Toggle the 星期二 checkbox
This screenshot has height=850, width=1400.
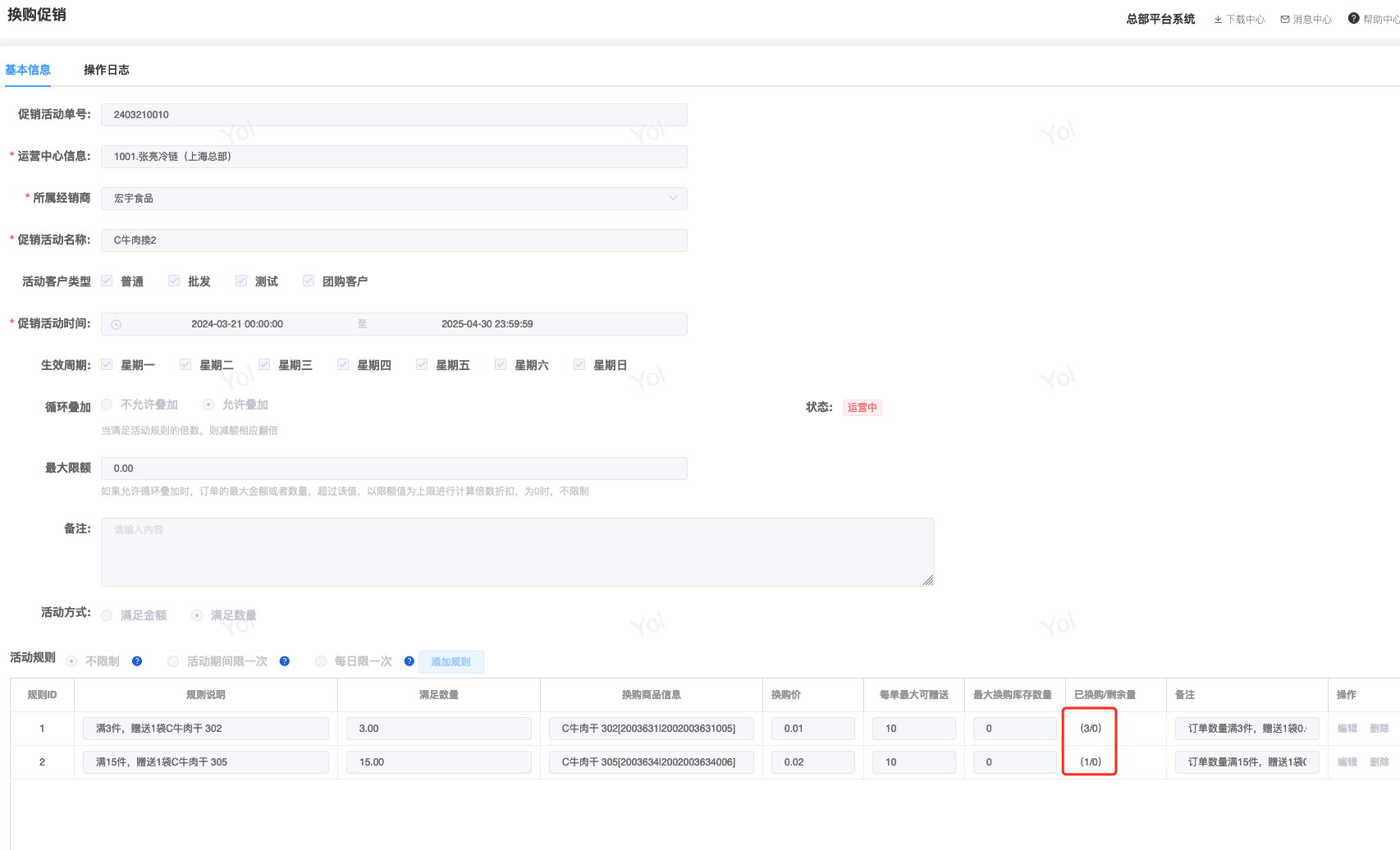coord(185,364)
